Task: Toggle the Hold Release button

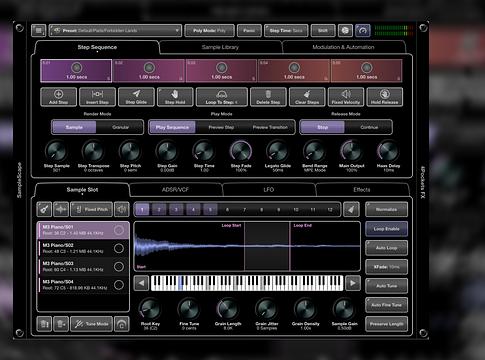Action: (385, 97)
